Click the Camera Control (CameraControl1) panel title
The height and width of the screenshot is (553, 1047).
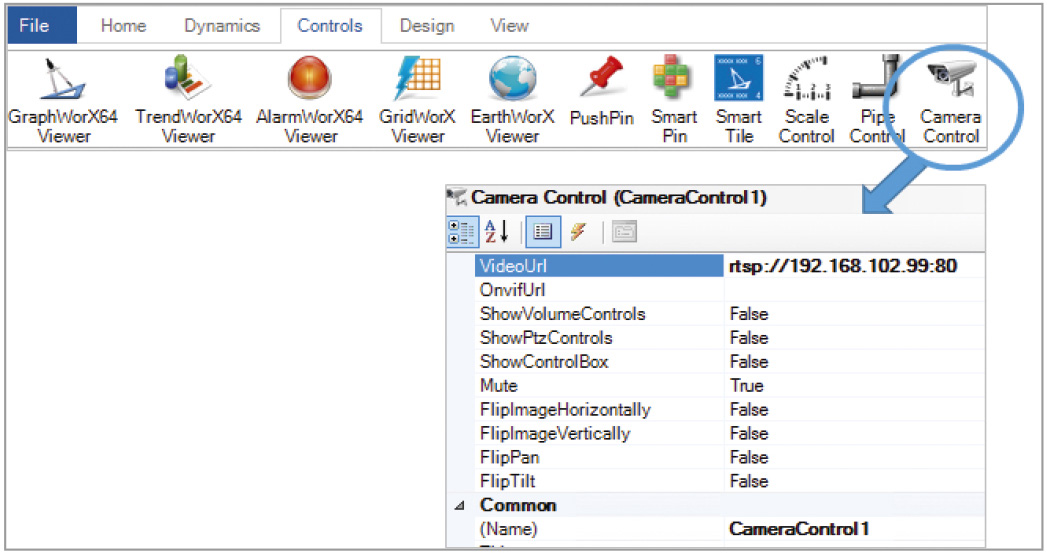(618, 198)
